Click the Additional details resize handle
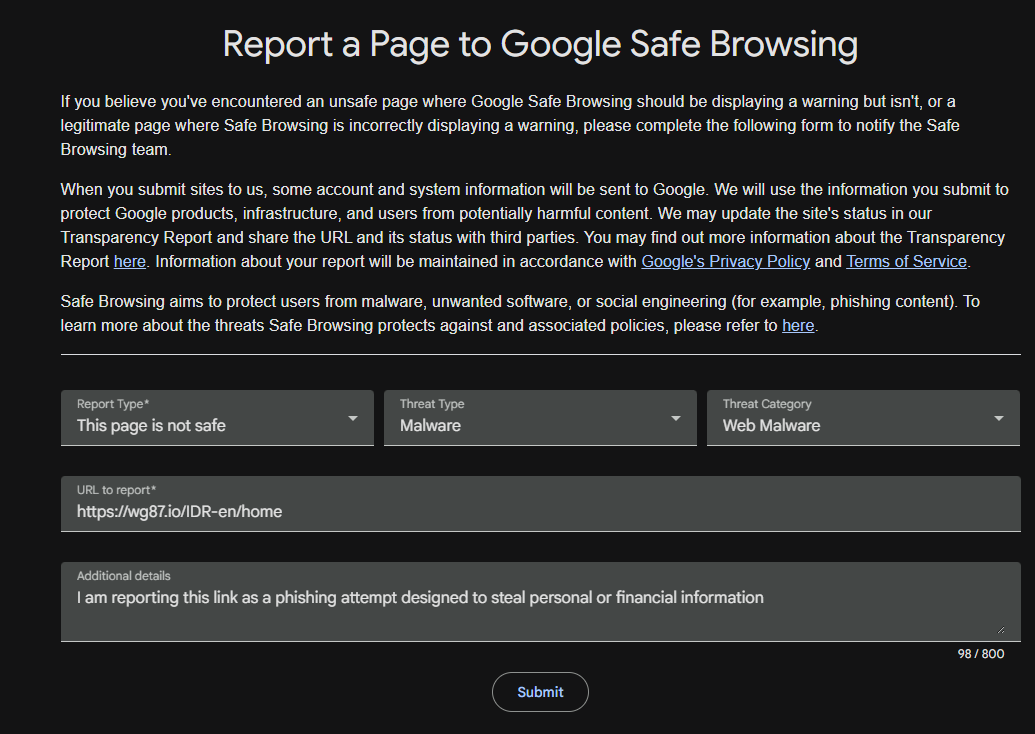 pyautogui.click(x=1001, y=630)
